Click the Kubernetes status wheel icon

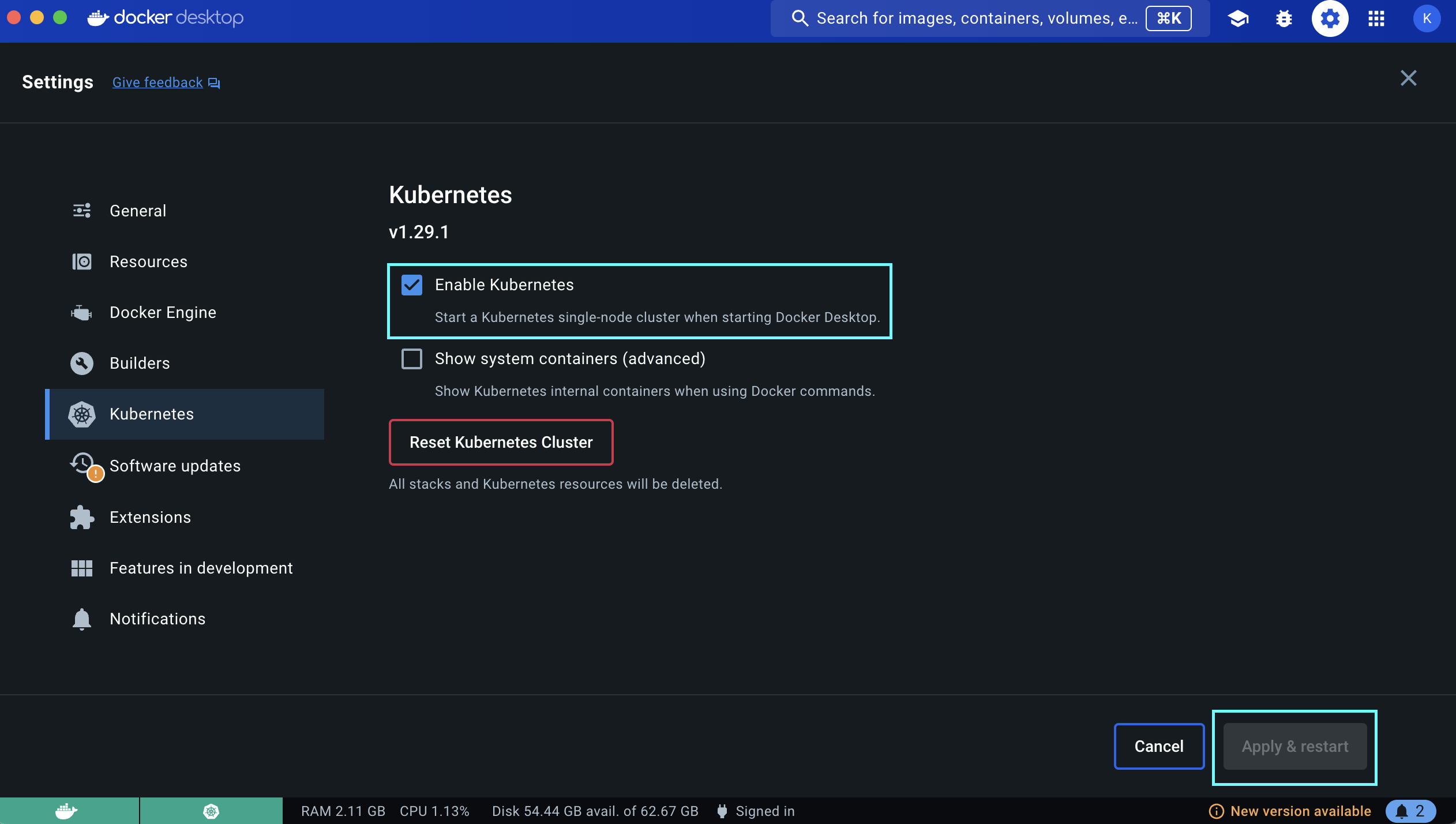tap(211, 811)
